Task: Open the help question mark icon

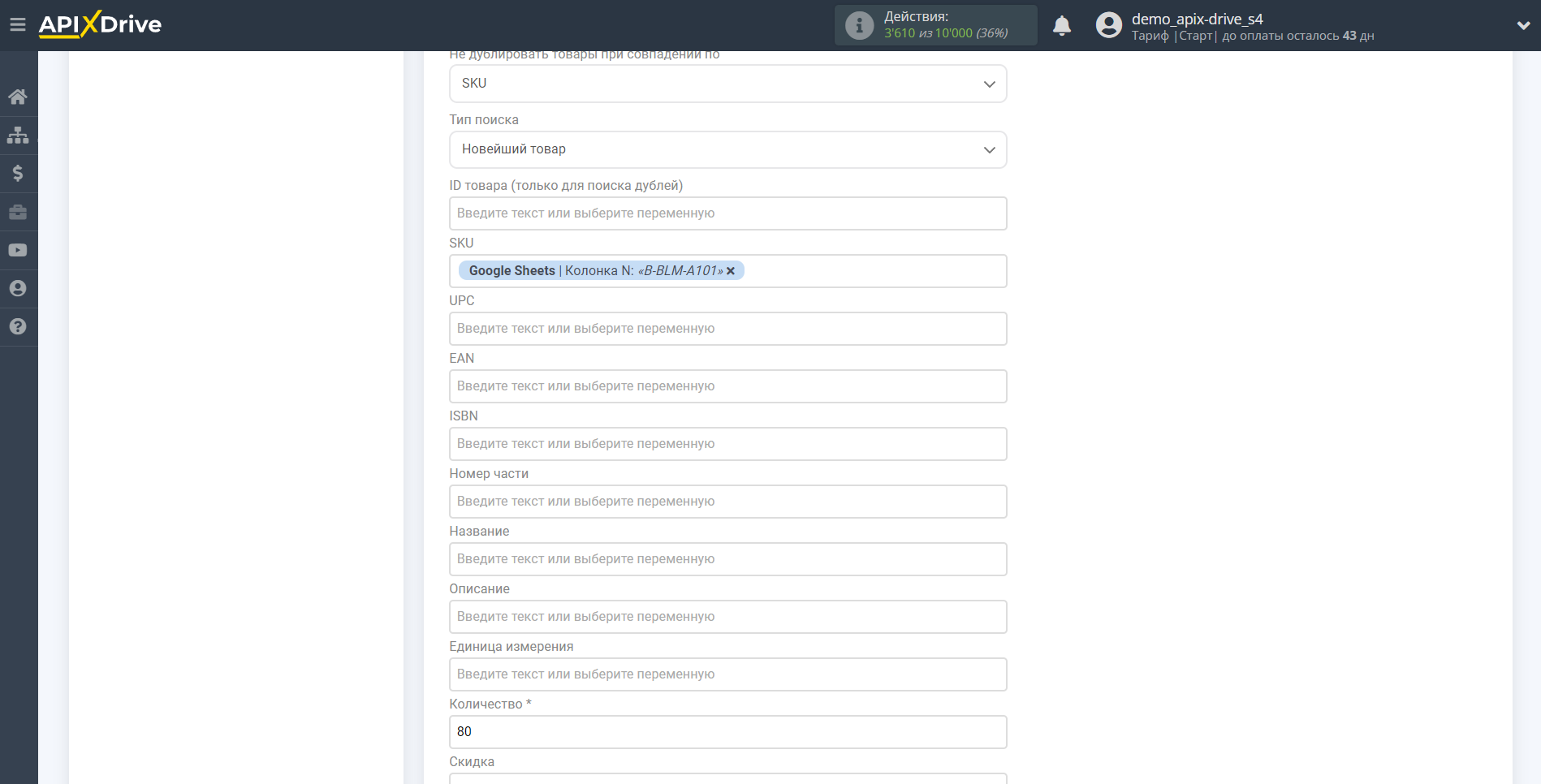Action: [18, 326]
